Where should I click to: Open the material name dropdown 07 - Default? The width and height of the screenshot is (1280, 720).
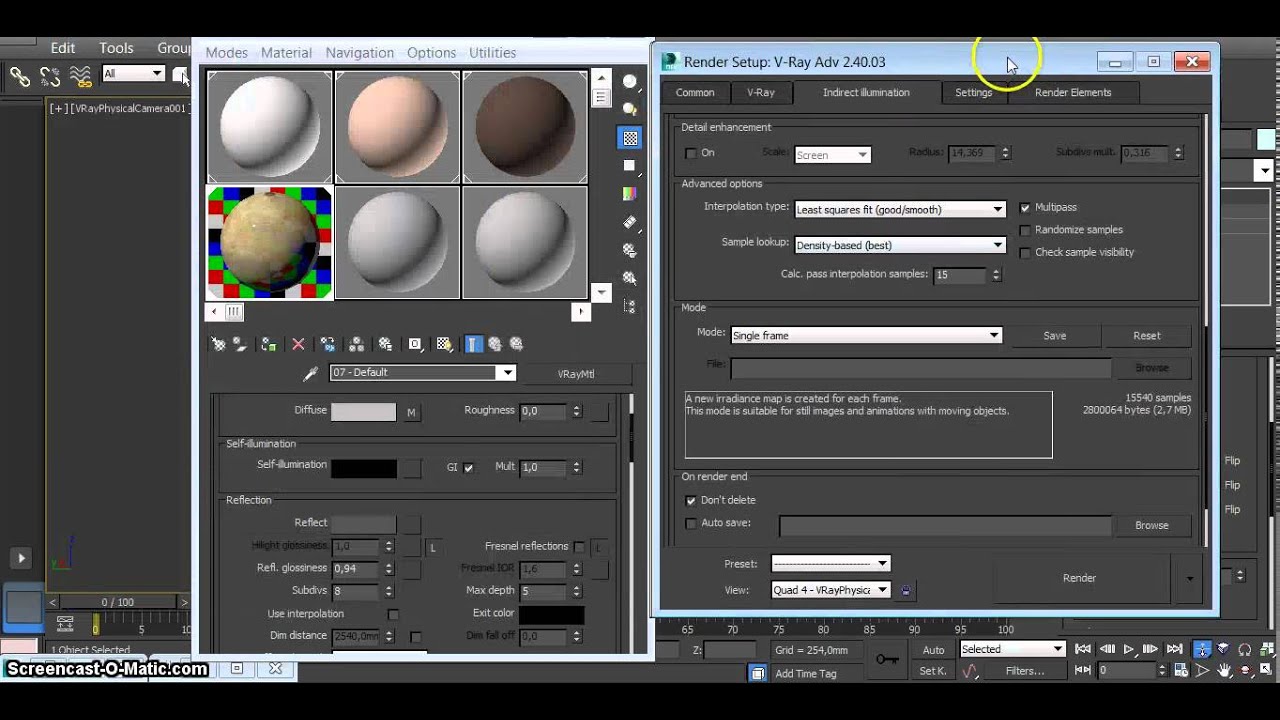click(423, 373)
